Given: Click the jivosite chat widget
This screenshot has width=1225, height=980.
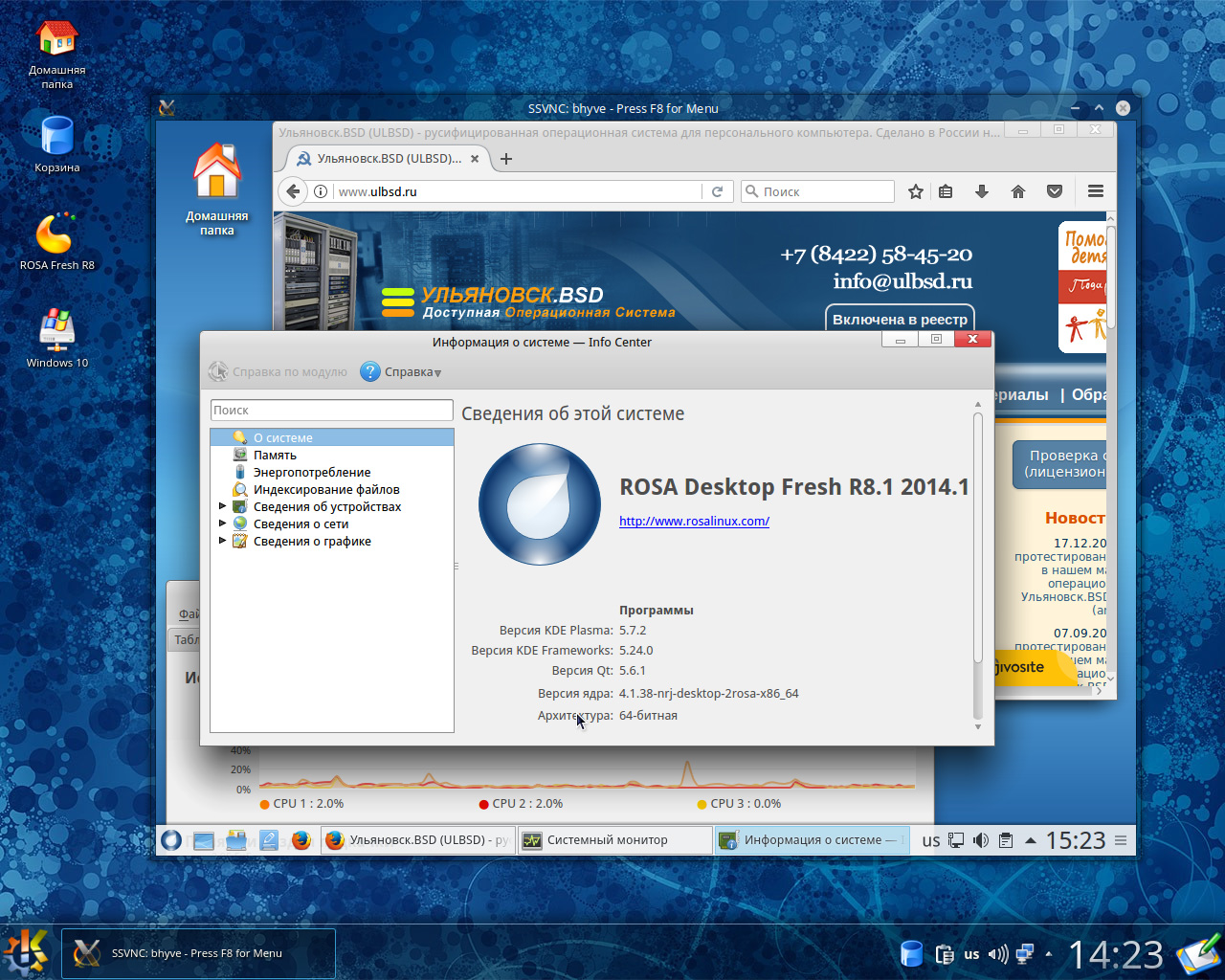Looking at the screenshot, I should (x=1036, y=667).
